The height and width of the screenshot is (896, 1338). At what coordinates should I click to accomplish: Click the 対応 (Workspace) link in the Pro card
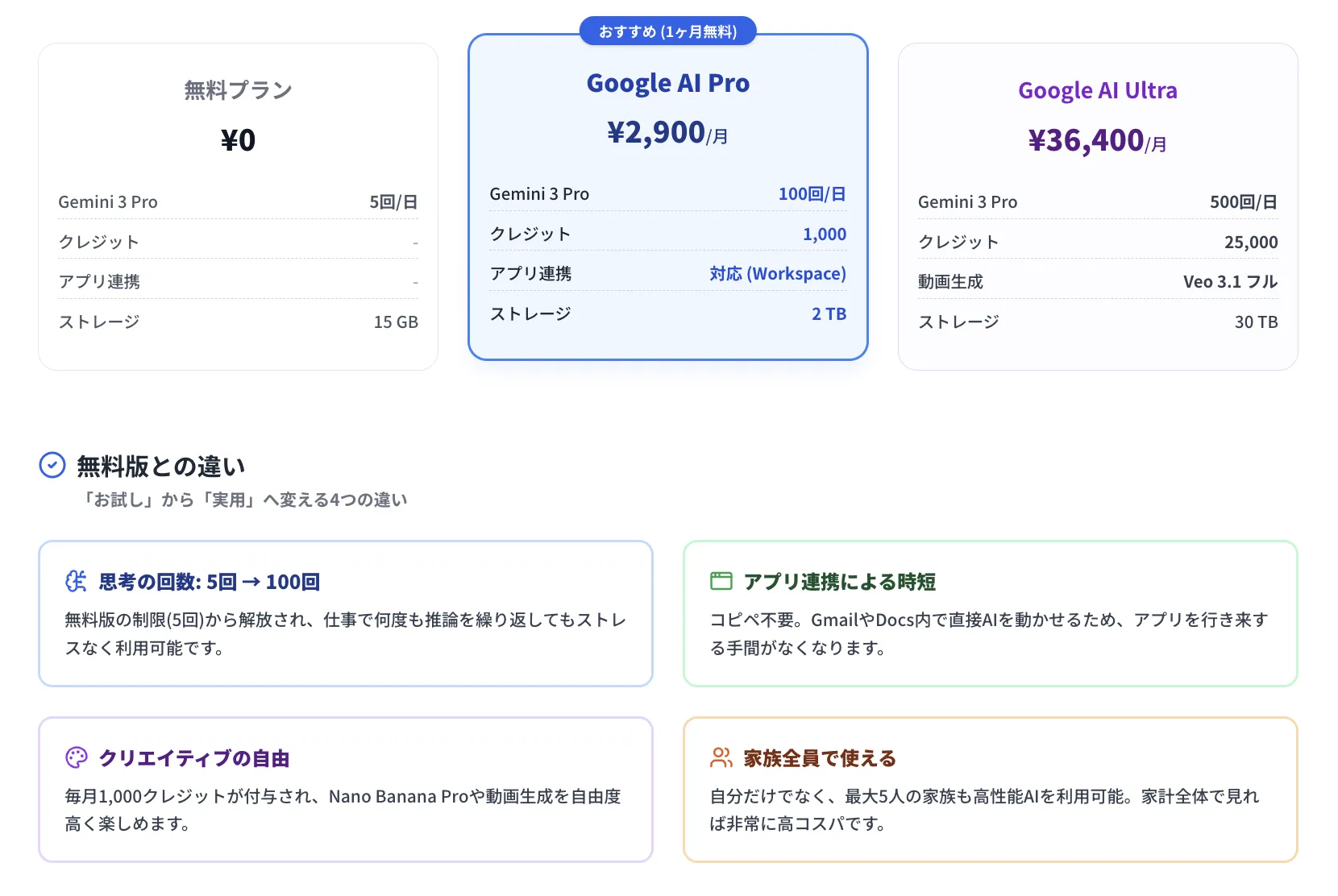pyautogui.click(x=776, y=273)
